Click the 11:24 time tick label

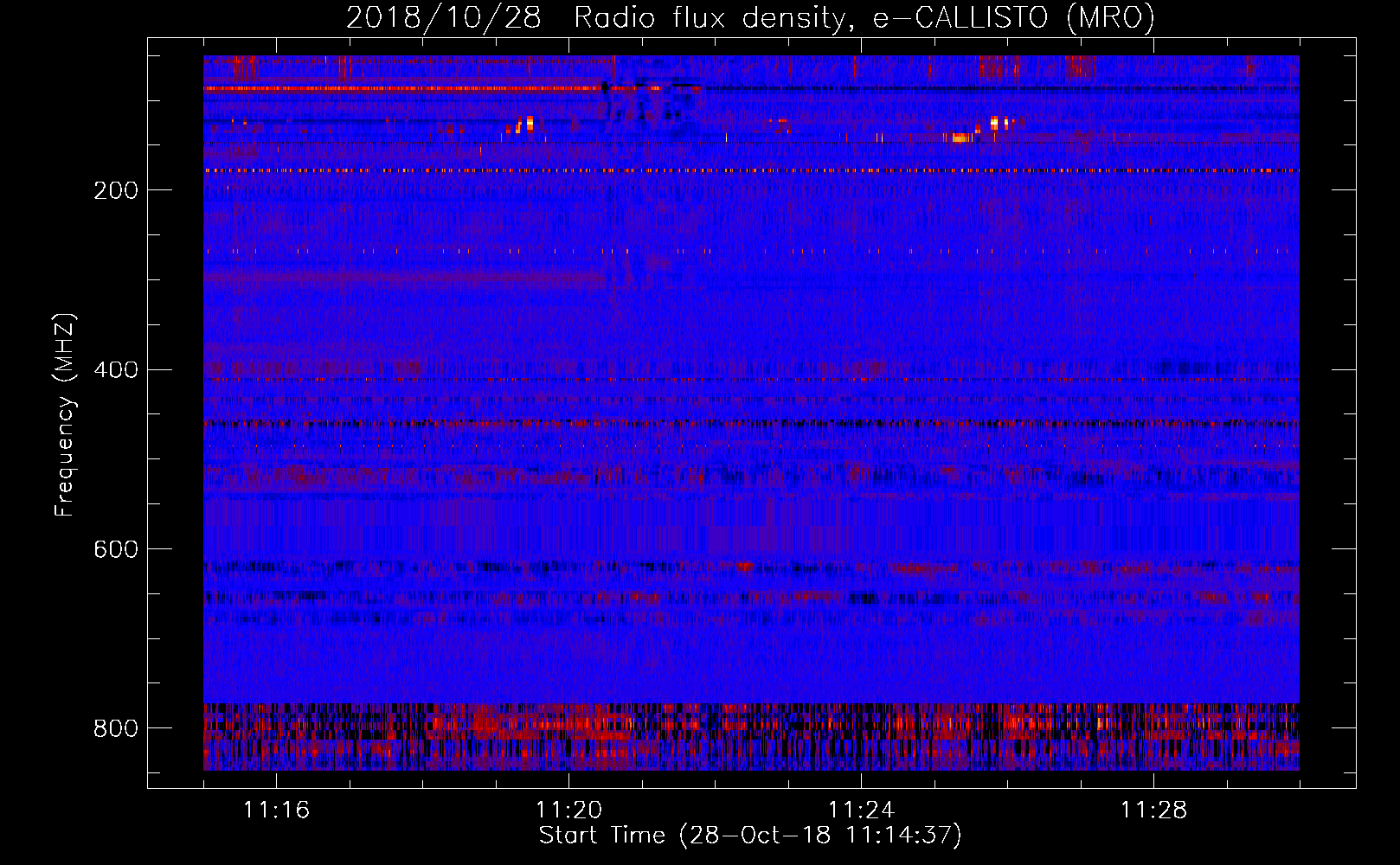pos(861,811)
